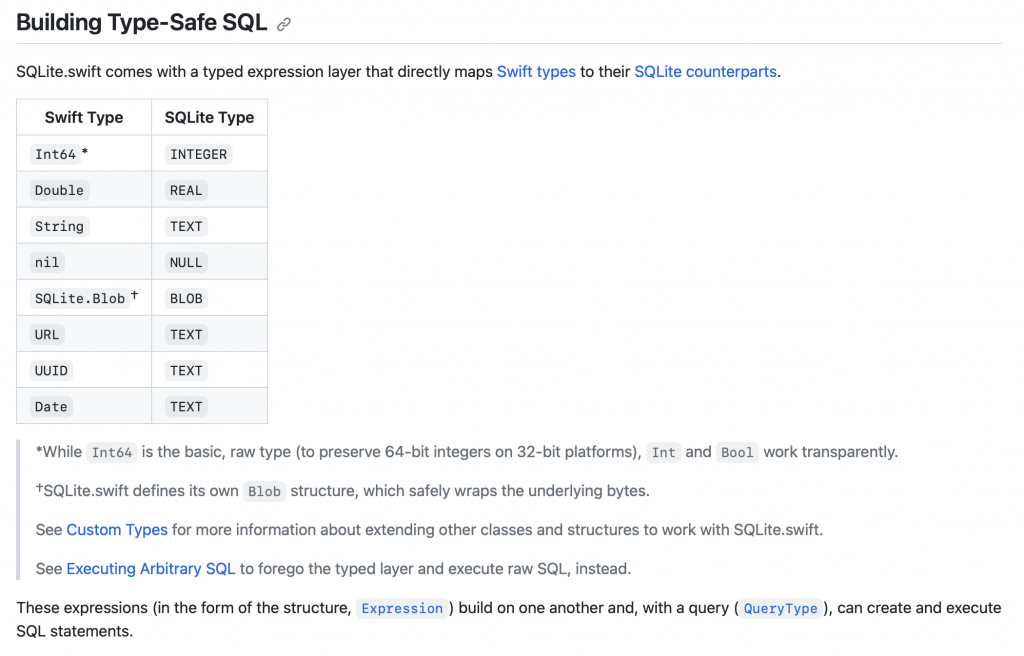Click the anchor link icon beside the heading
The width and height of the screenshot is (1024, 656).
pos(284,24)
